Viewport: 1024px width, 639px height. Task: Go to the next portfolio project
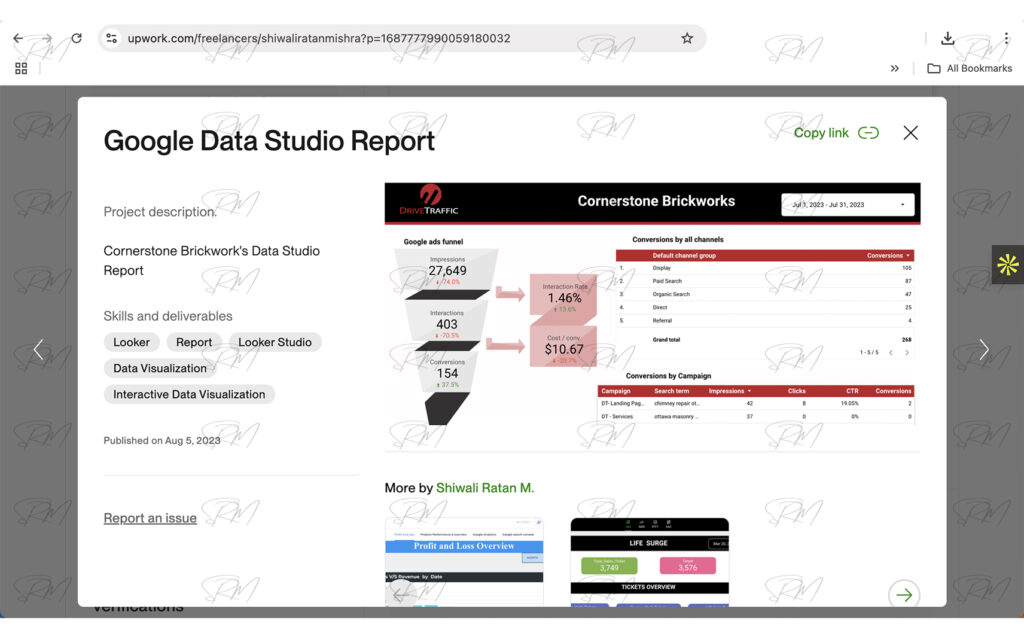(x=984, y=350)
